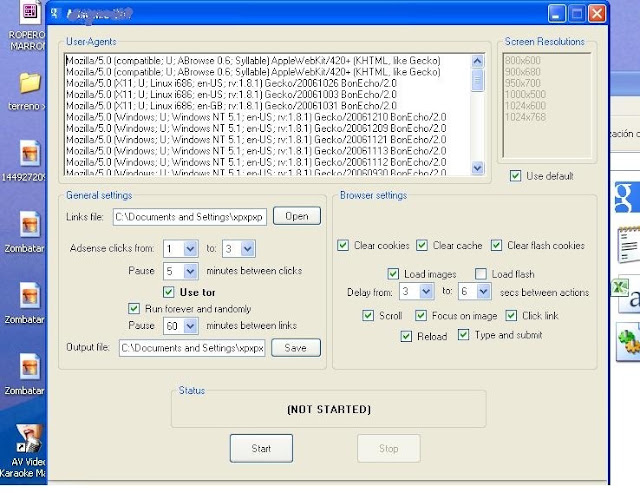The height and width of the screenshot is (493, 640).
Task: Expand the minutes between clicks dropdown
Action: pos(190,271)
